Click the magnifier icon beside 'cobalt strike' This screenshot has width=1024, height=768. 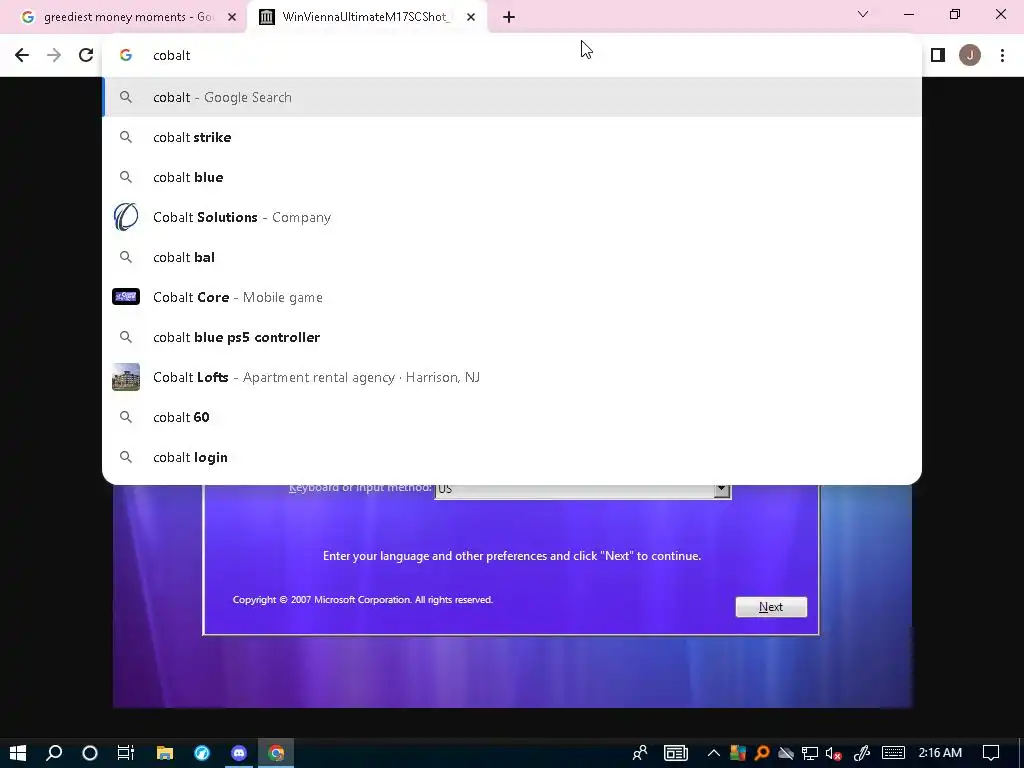(126, 137)
